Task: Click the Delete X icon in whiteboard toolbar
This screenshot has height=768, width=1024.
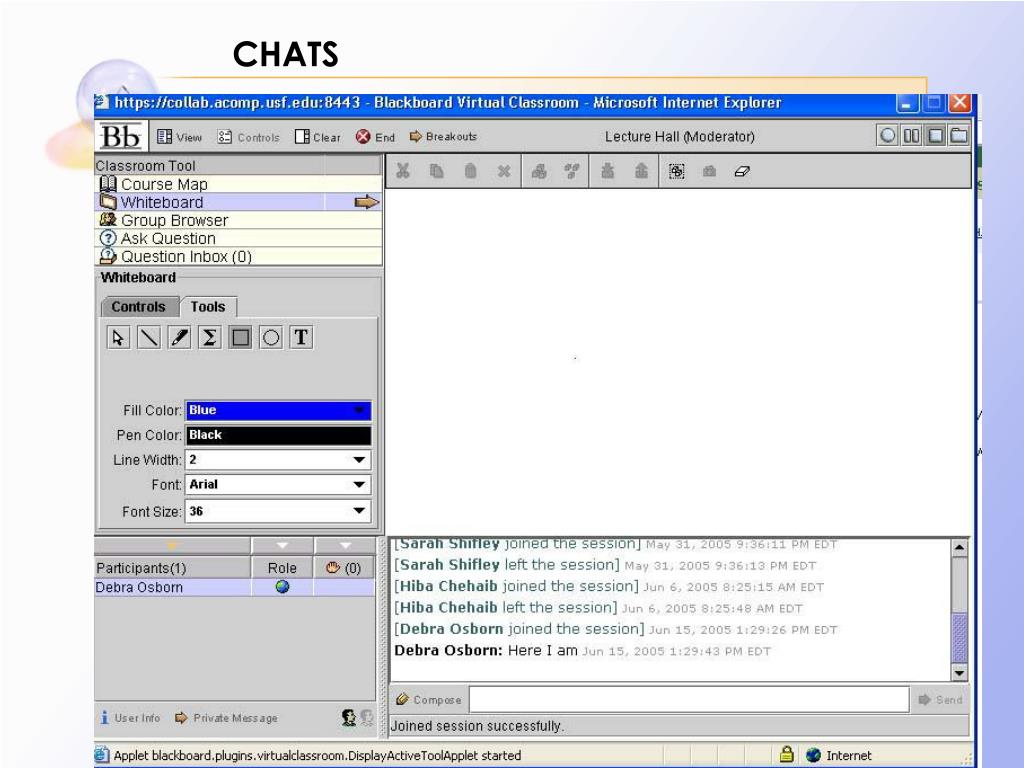Action: [x=504, y=171]
